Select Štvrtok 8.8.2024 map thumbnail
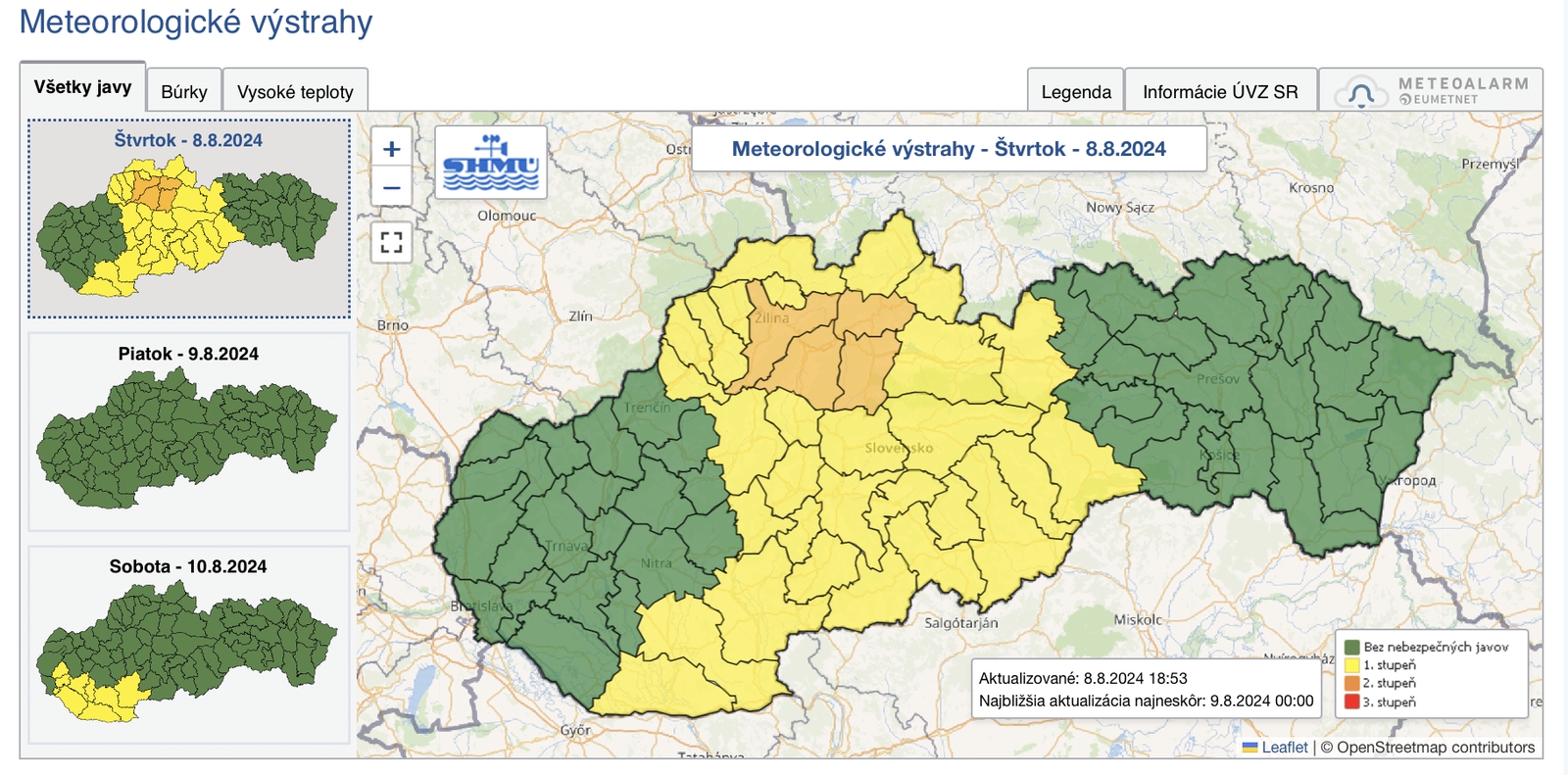1568x775 pixels. click(x=189, y=218)
